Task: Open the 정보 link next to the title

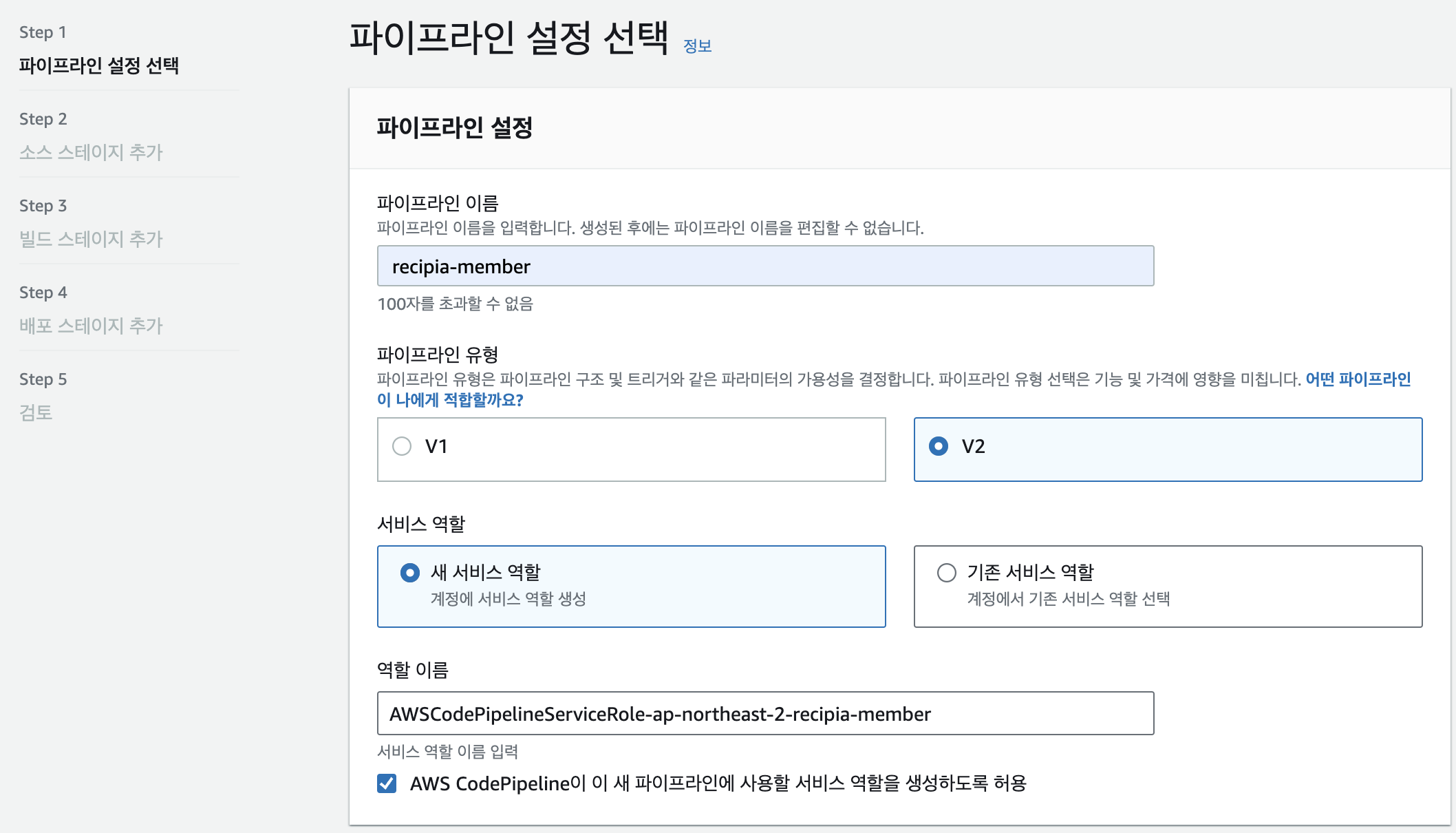Action: (696, 46)
